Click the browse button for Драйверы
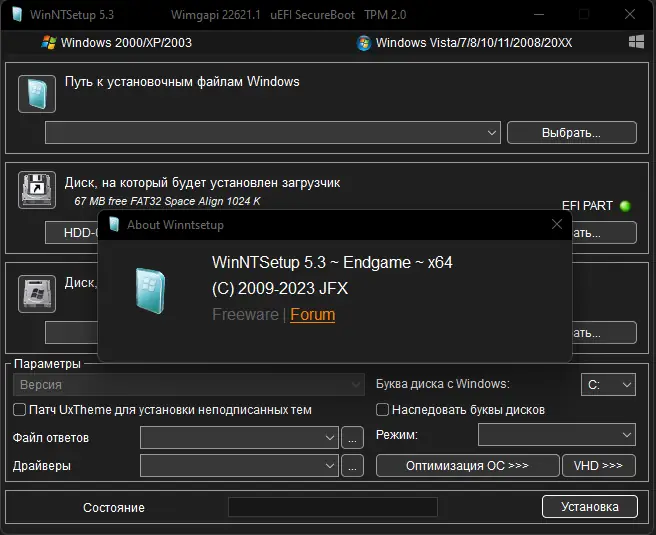 click(352, 466)
